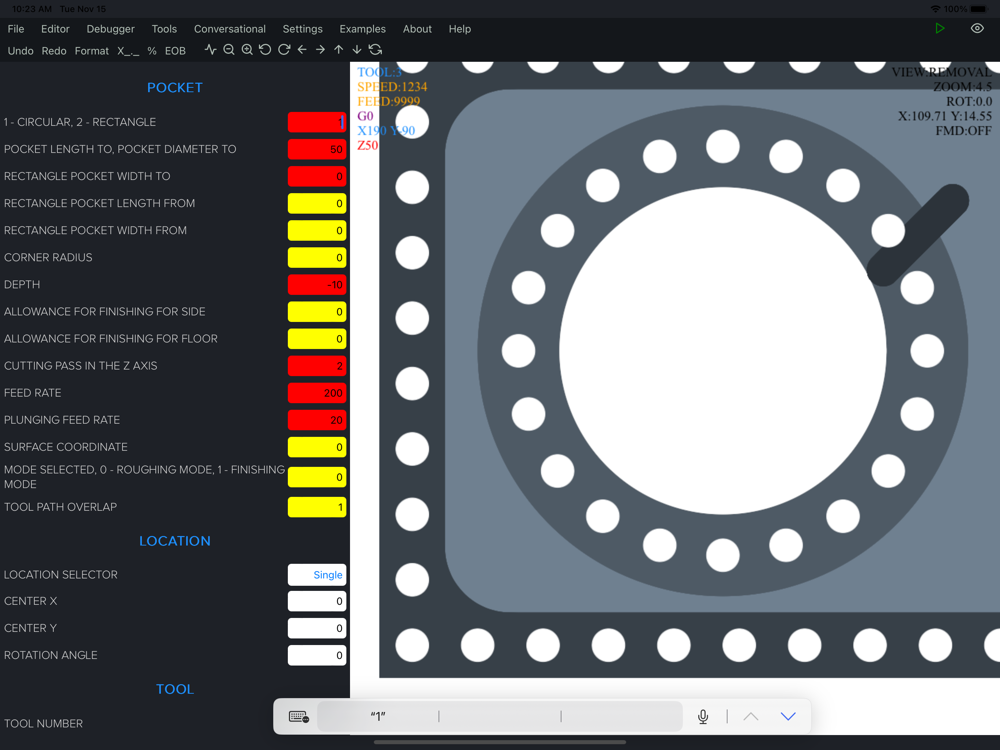Click the TOOL section heading
The height and width of the screenshot is (750, 1000).
coord(175,689)
